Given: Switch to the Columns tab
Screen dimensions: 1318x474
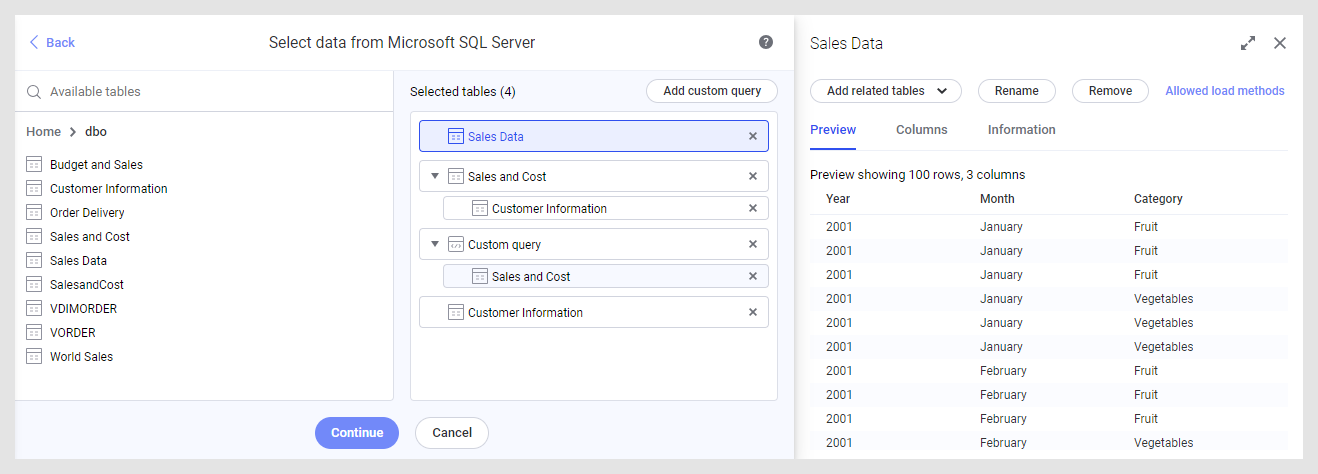Looking at the screenshot, I should click(x=921, y=129).
